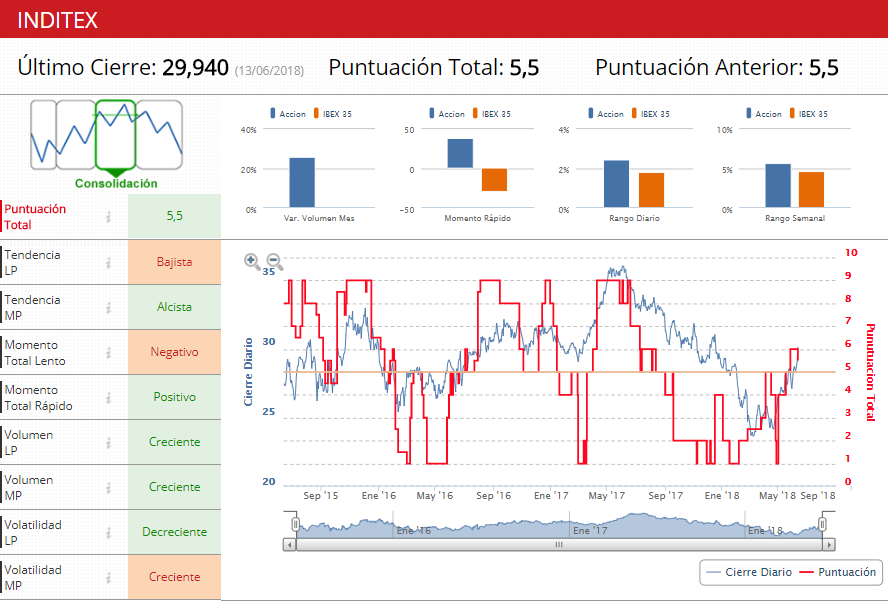889x602 pixels.
Task: Open info icon for Volumen MP row
Action: point(108,487)
